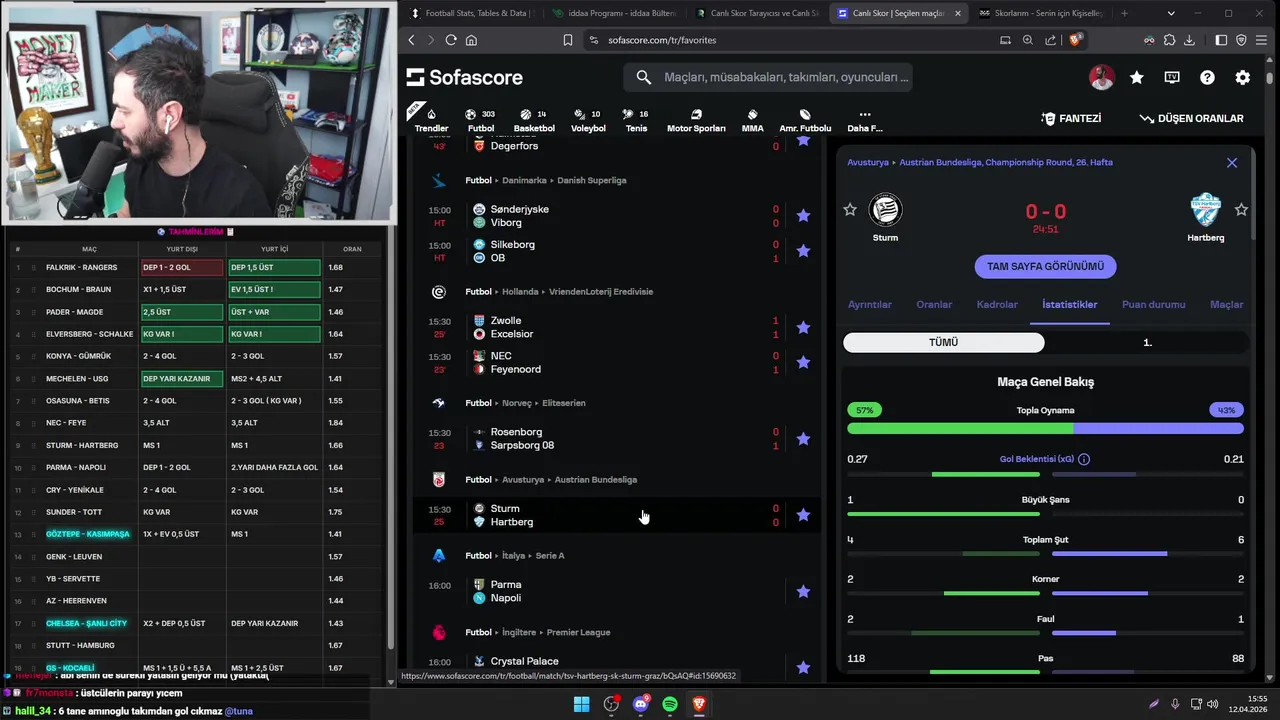Select the Basketbol sport category

534,120
